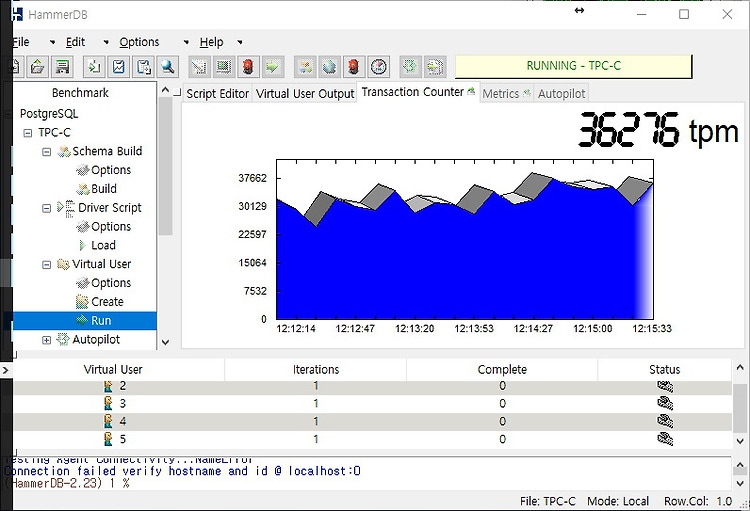The image size is (750, 511).
Task: Click benchmark tree scroll up arrow
Action: (165, 90)
